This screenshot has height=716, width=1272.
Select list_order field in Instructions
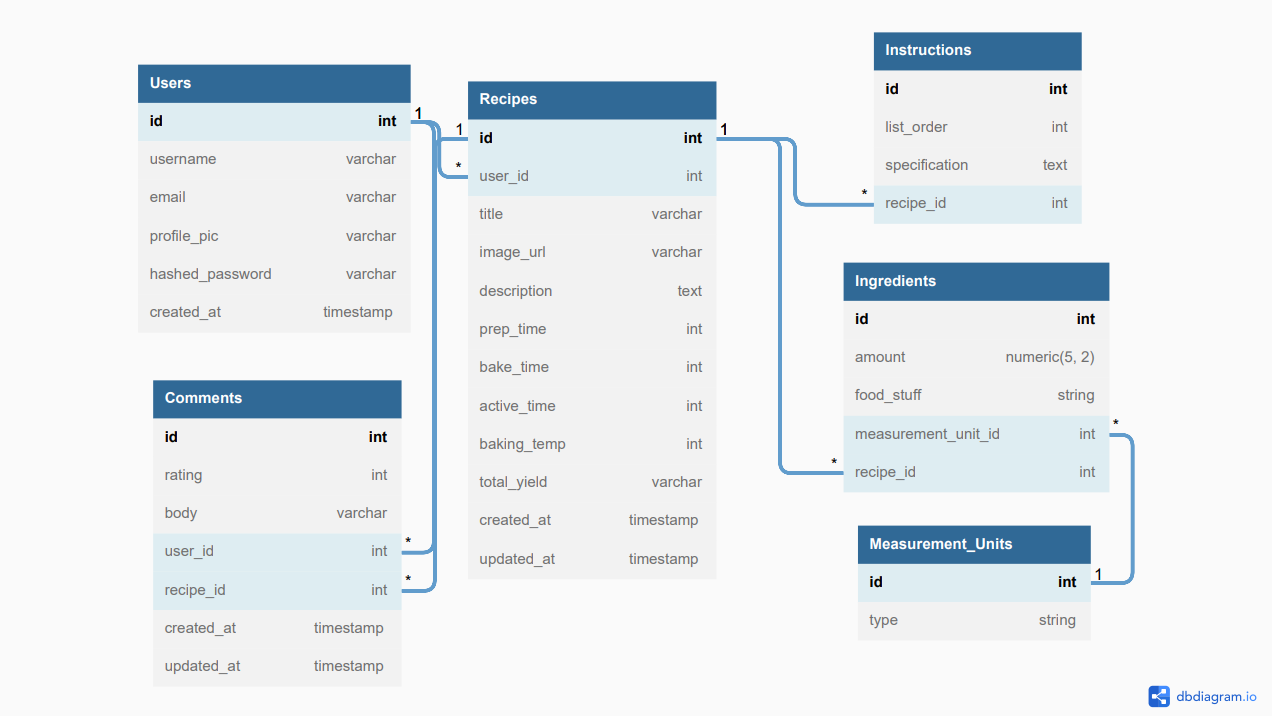click(x=978, y=127)
